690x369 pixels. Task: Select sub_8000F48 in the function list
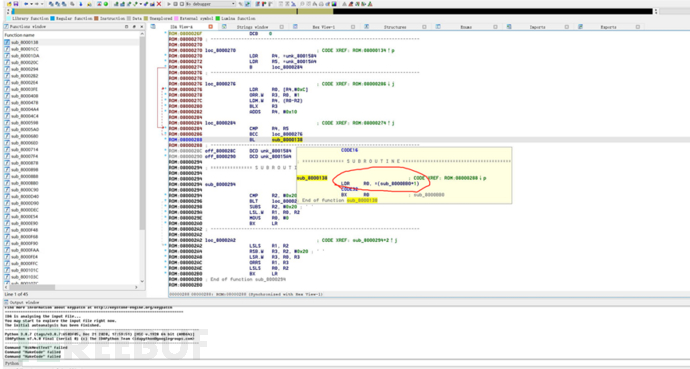coord(72,230)
